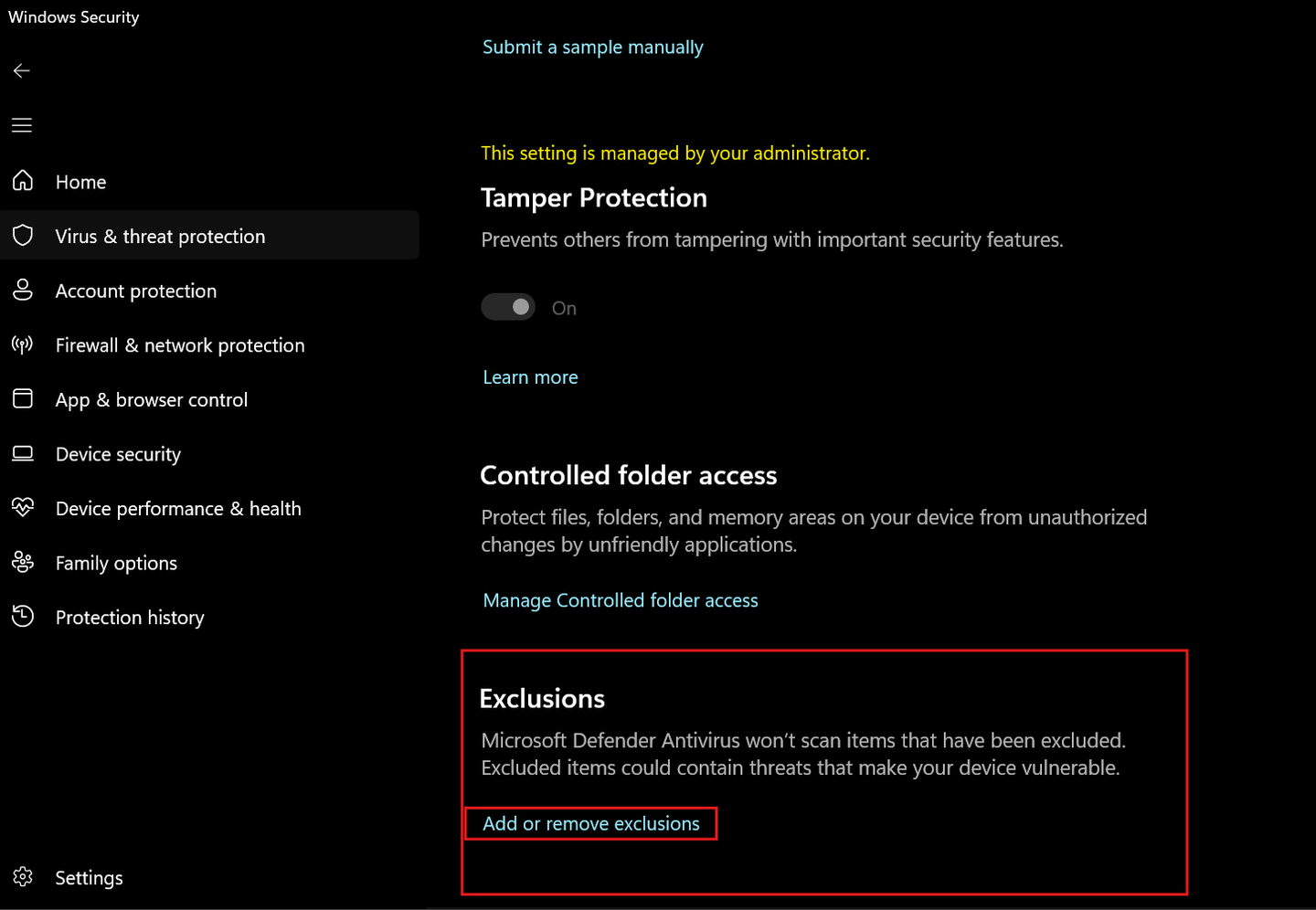Image resolution: width=1316 pixels, height=910 pixels.
Task: Open Manage Controlled folder access link
Action: 621,600
